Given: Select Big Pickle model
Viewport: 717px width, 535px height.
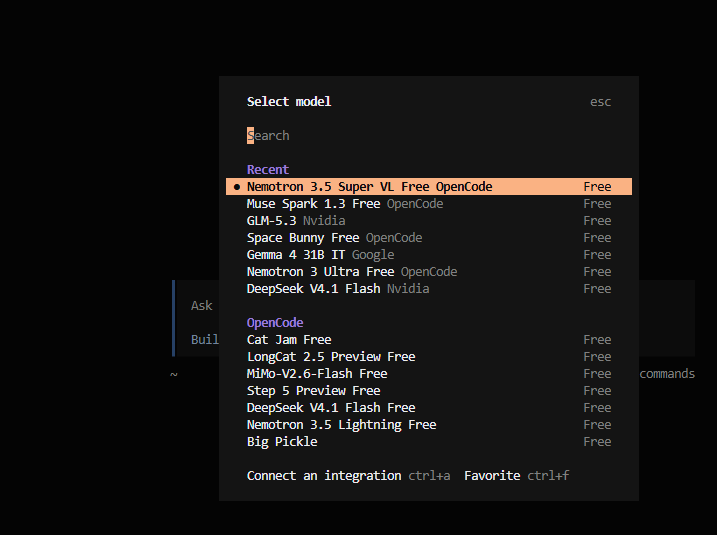Looking at the screenshot, I should [x=428, y=442].
